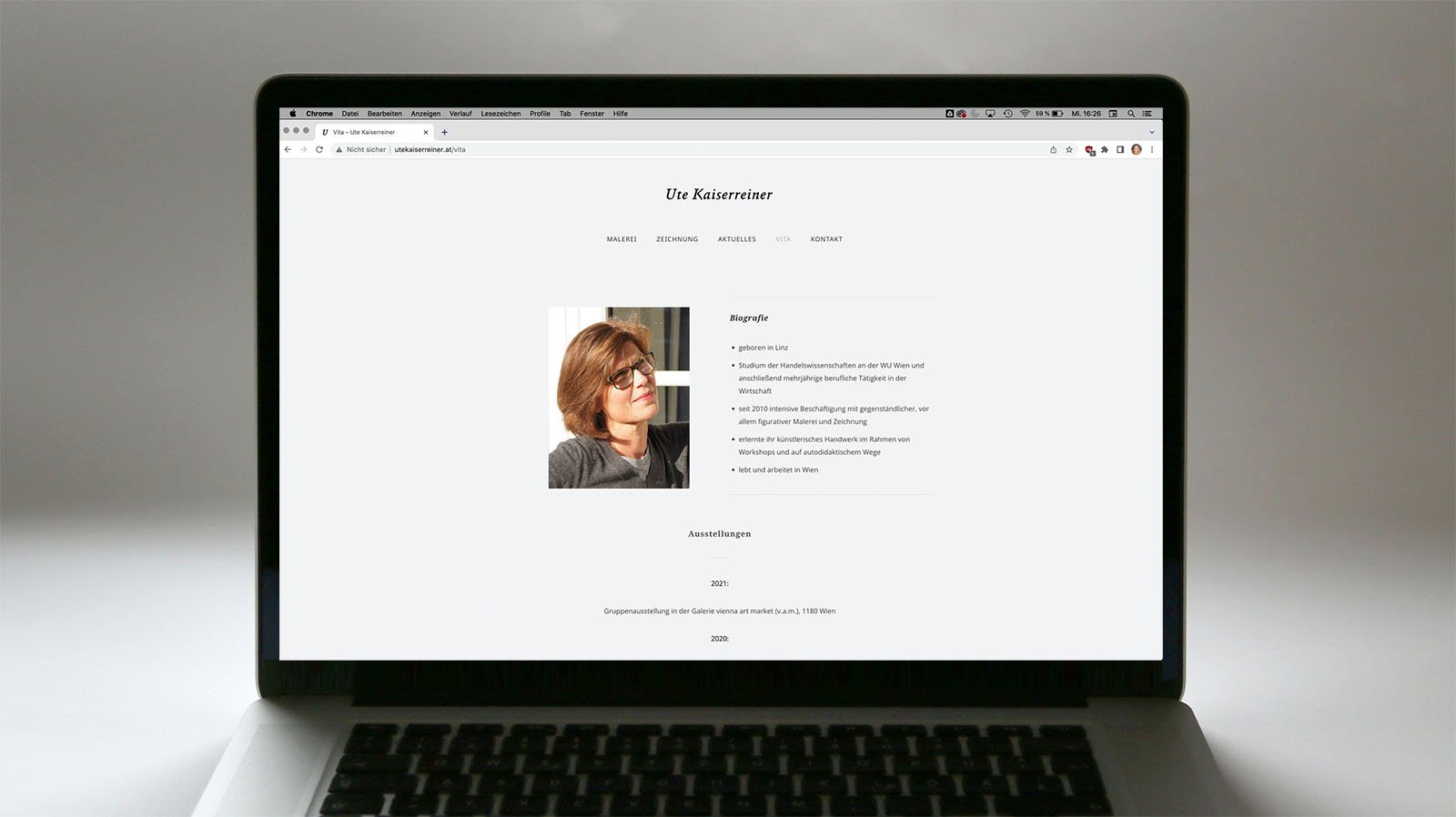Toggle the Chrome side panel icon
The width and height of the screenshot is (1456, 817).
pyautogui.click(x=1120, y=149)
